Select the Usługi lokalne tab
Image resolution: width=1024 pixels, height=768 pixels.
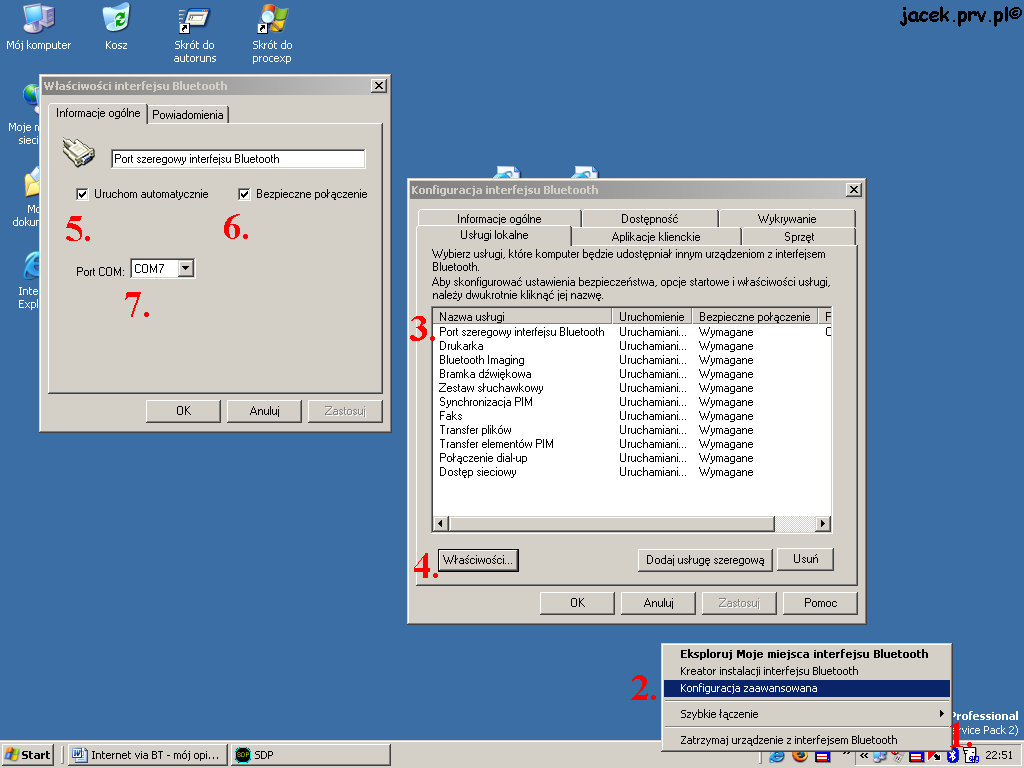494,235
